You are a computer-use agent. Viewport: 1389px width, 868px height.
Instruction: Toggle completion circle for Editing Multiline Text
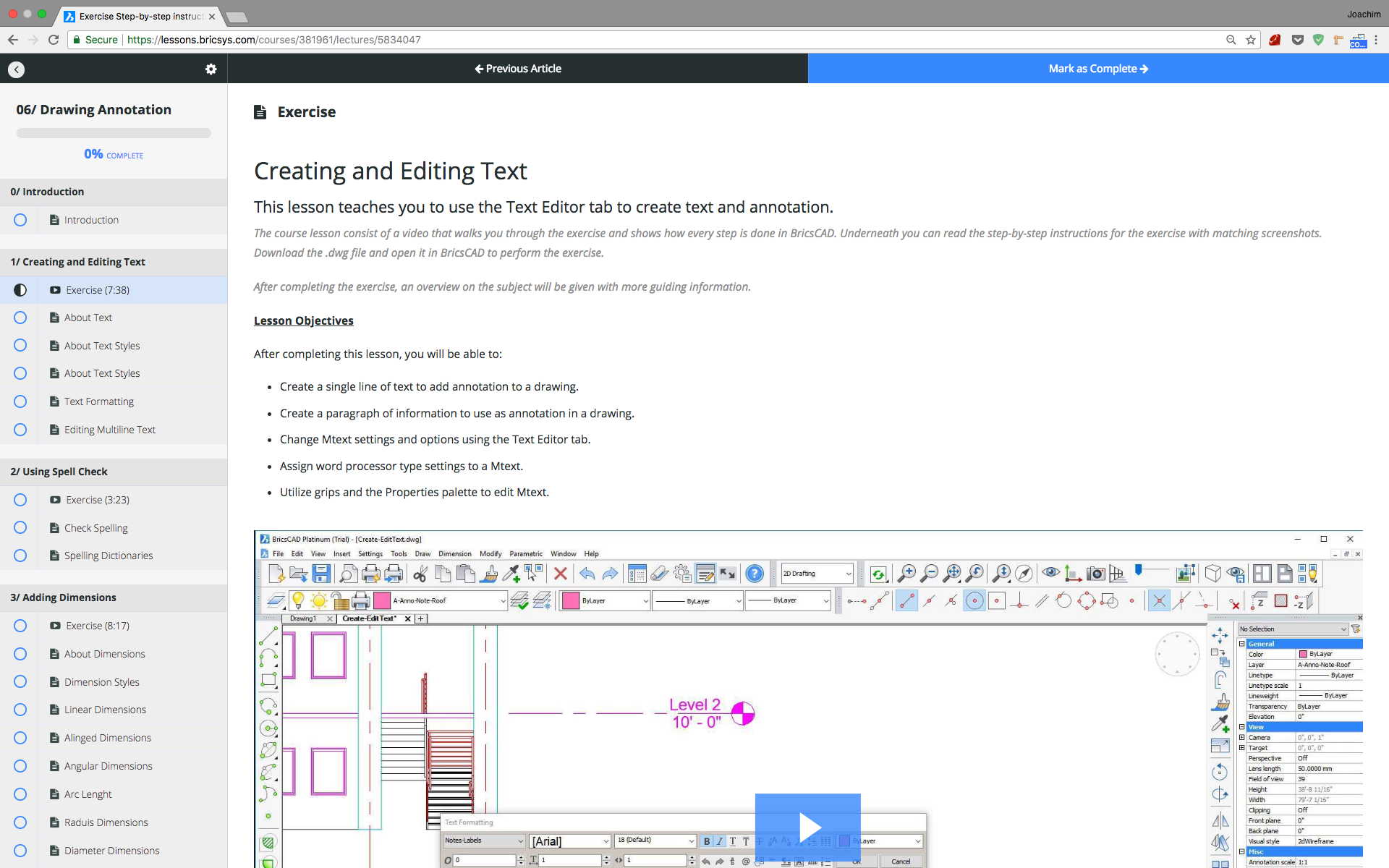[20, 430]
